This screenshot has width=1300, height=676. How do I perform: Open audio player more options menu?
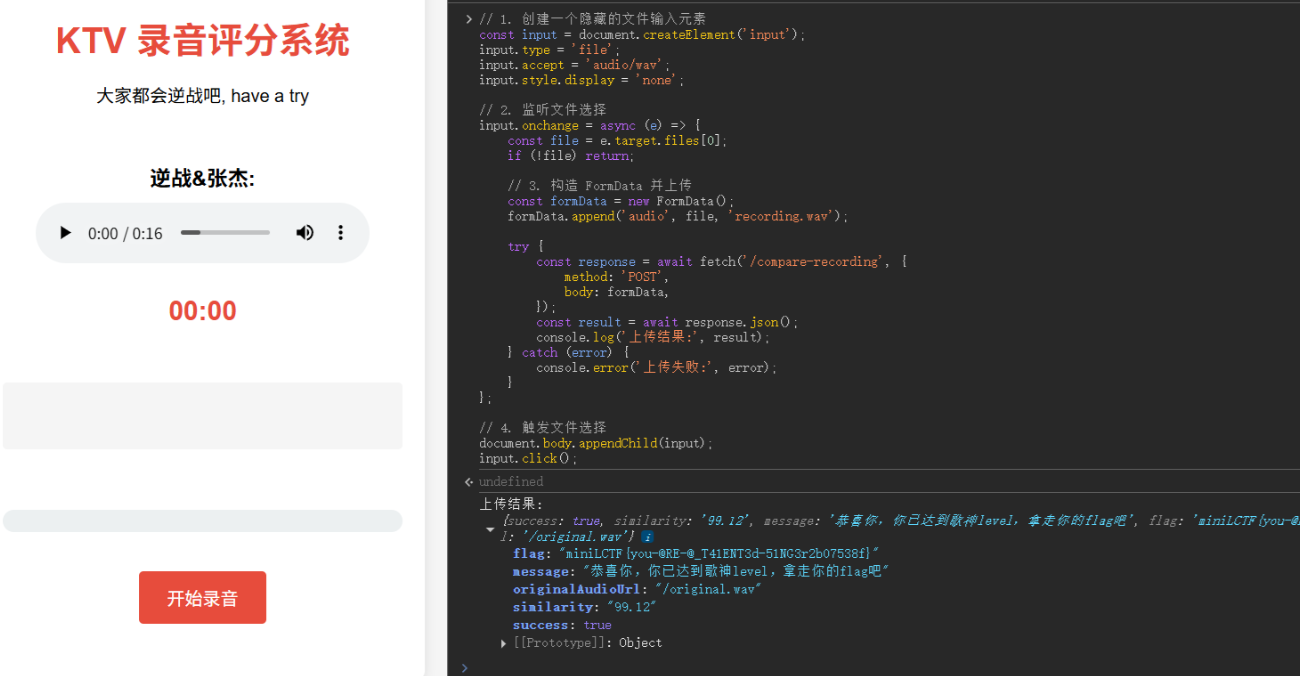point(340,233)
